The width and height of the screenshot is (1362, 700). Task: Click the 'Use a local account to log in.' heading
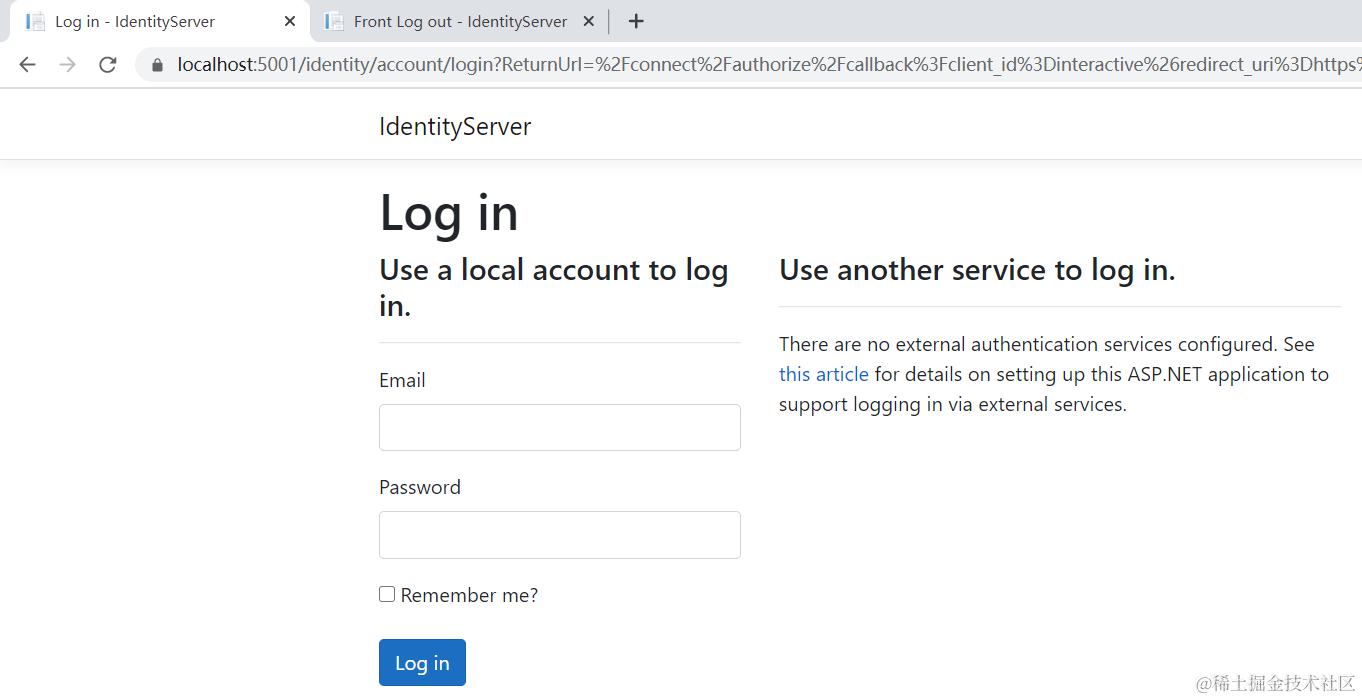[x=554, y=288]
